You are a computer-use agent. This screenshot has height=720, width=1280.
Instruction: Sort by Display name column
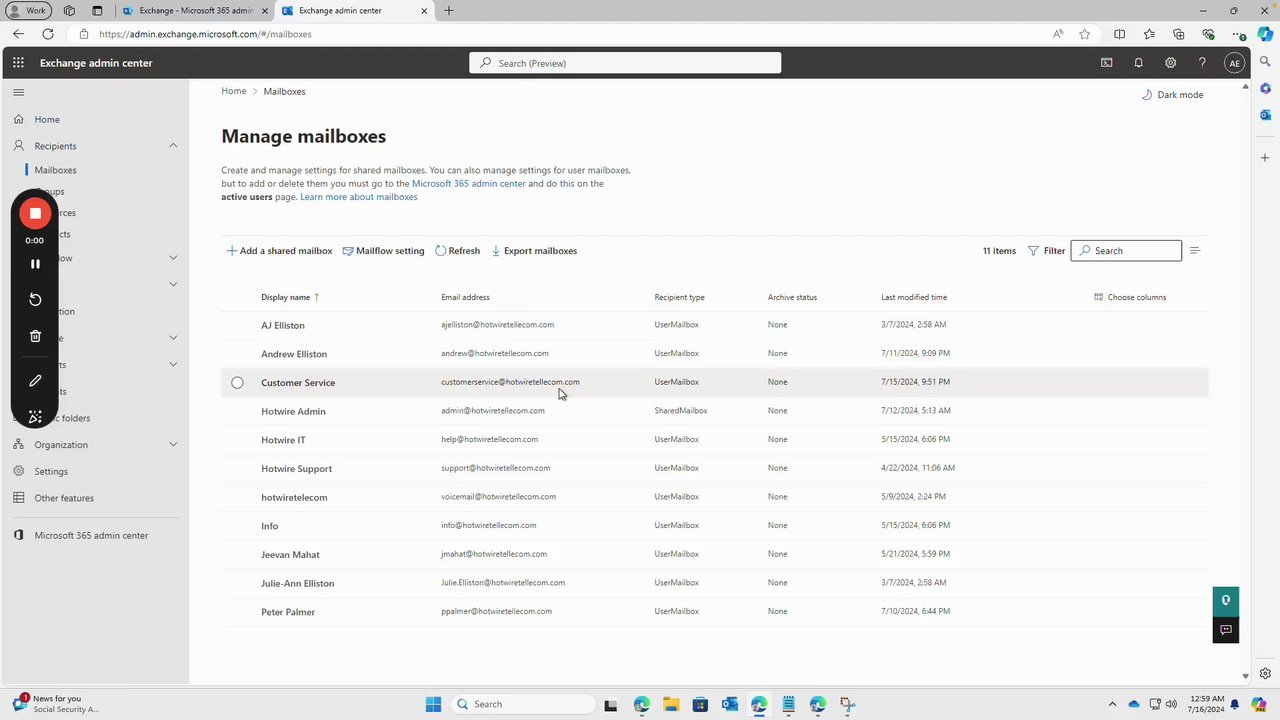click(290, 297)
